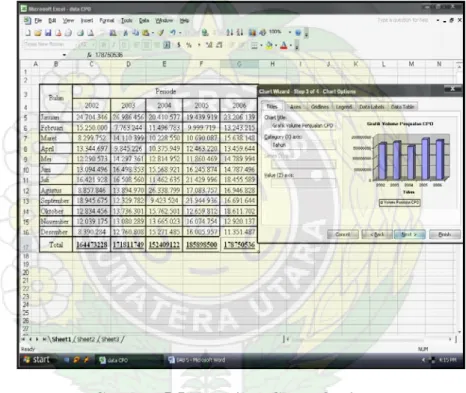The image size is (466, 393).
Task: Open the Fill Color dropdown arrow
Action: 276,45
